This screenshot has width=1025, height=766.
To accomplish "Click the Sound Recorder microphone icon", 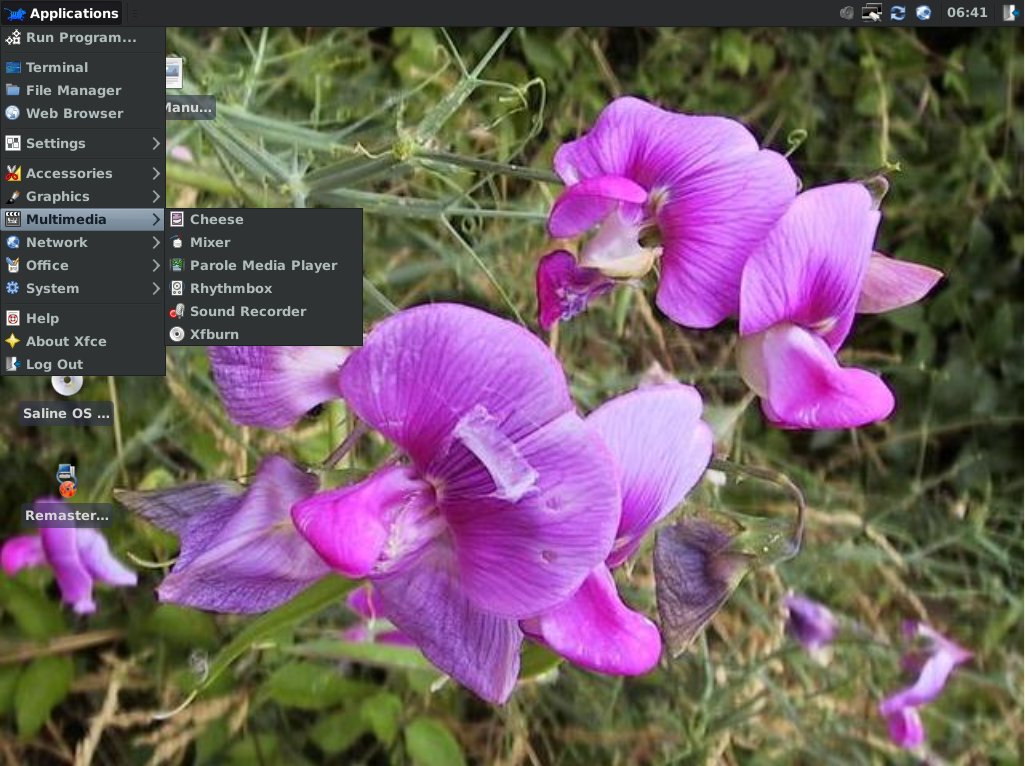I will pyautogui.click(x=176, y=312).
